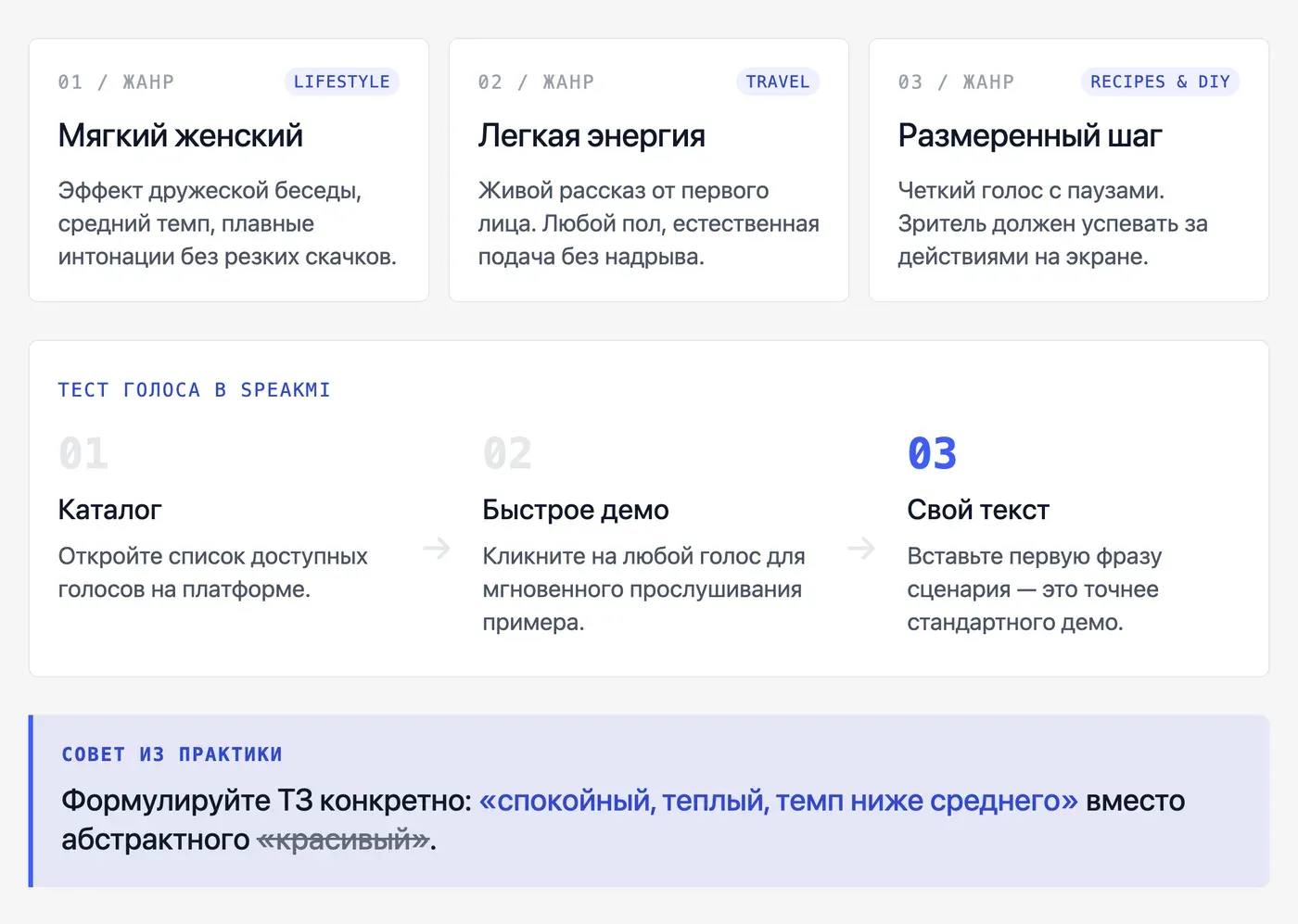
Task: Select step number 01 in voice test
Action: [x=83, y=453]
